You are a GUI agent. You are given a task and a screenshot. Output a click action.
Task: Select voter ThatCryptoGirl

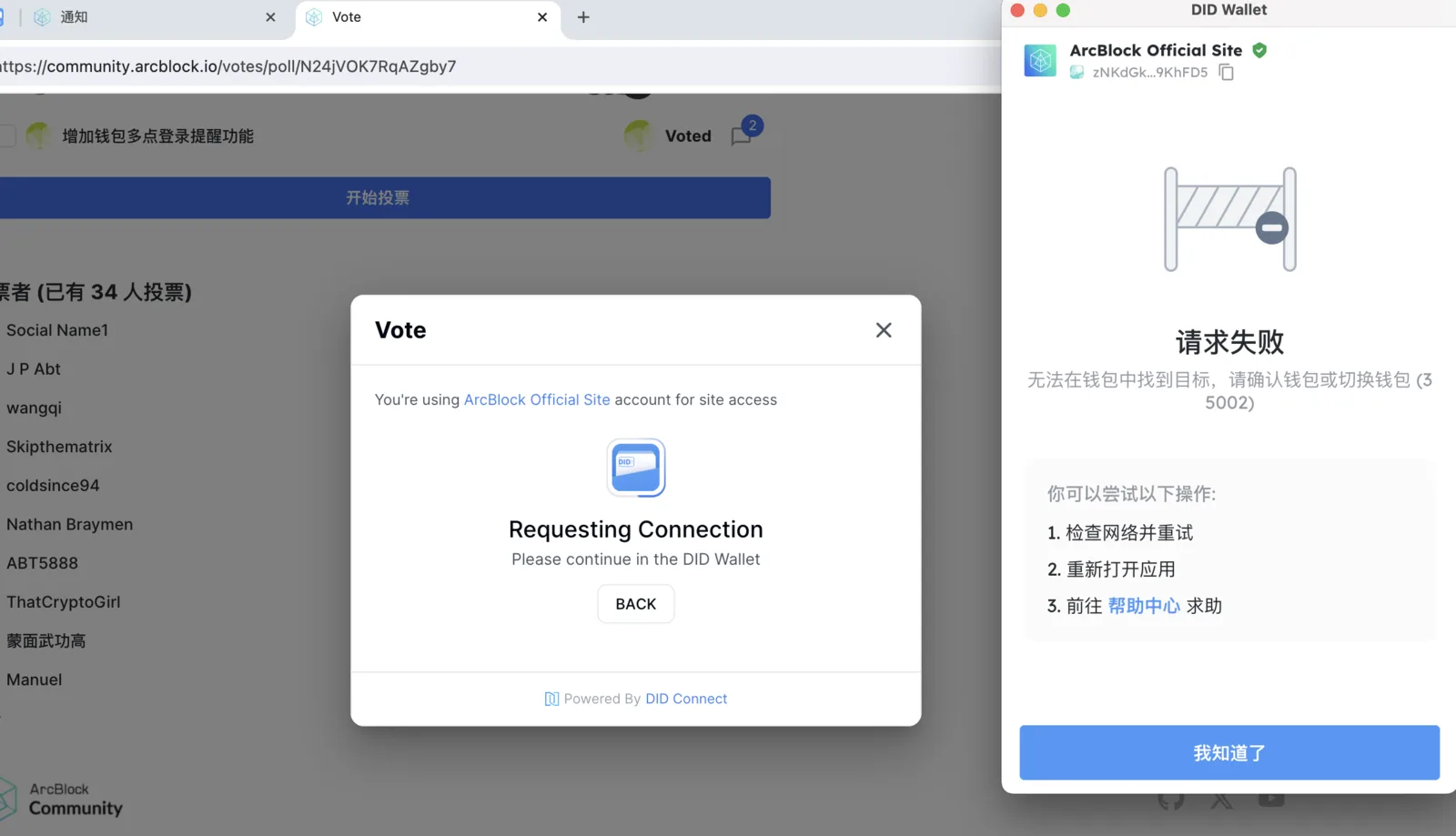coord(63,602)
